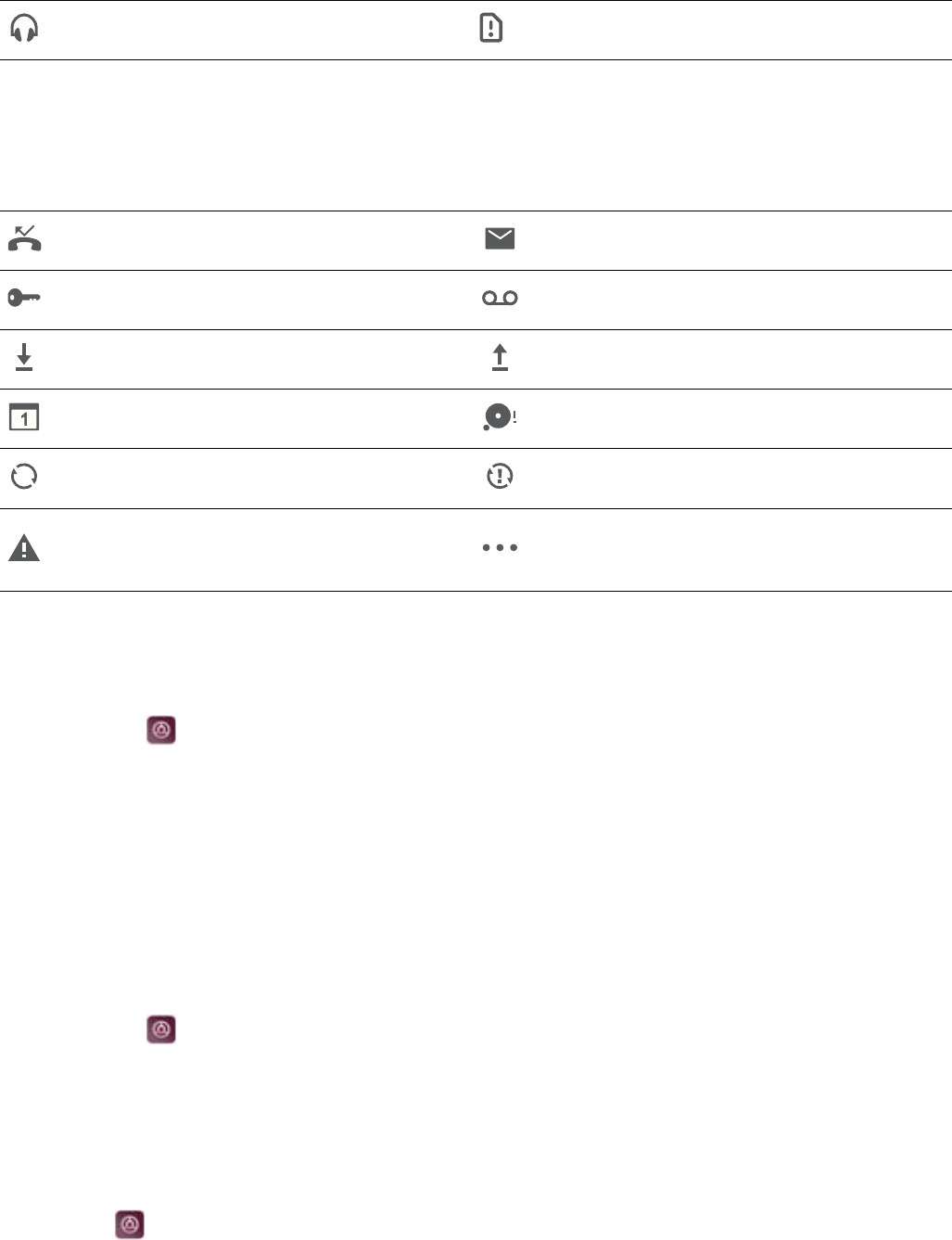
Task: Click the VPN key icon
Action: pos(24,298)
